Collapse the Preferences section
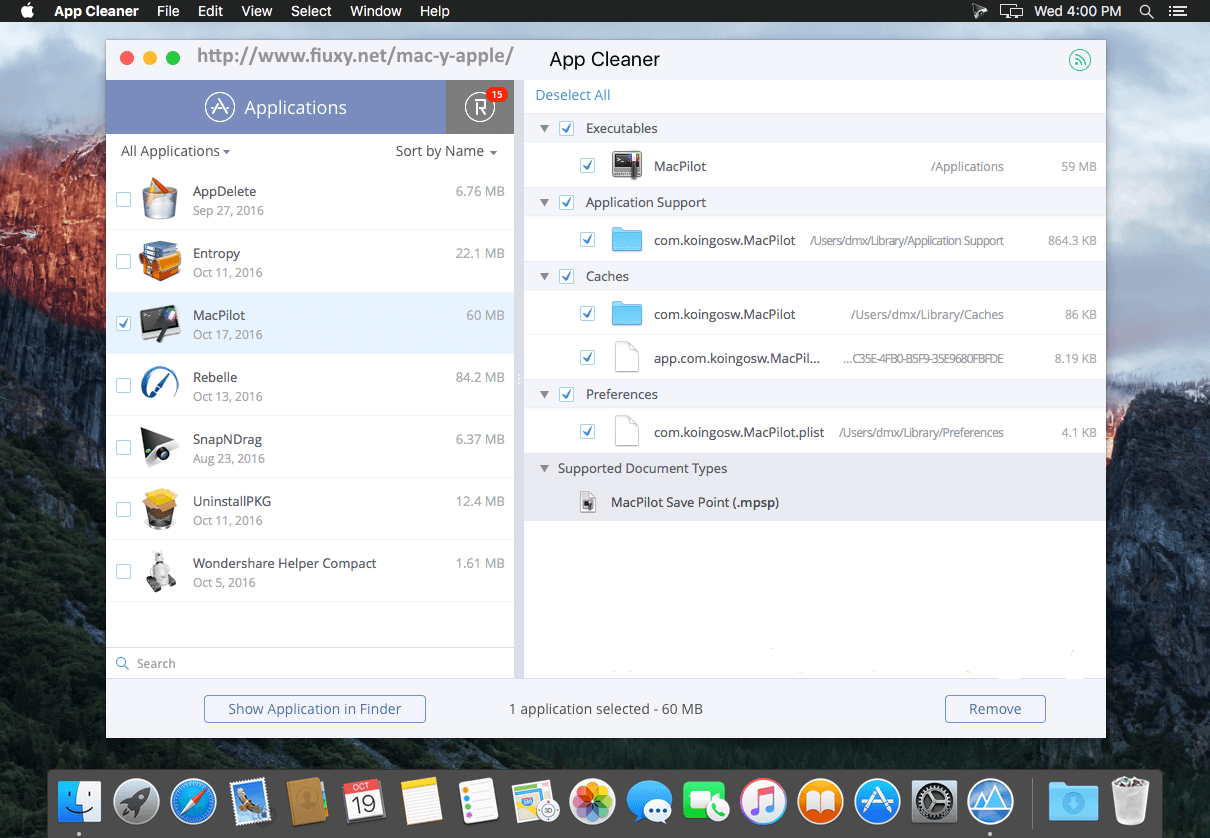1210x838 pixels. click(x=545, y=394)
